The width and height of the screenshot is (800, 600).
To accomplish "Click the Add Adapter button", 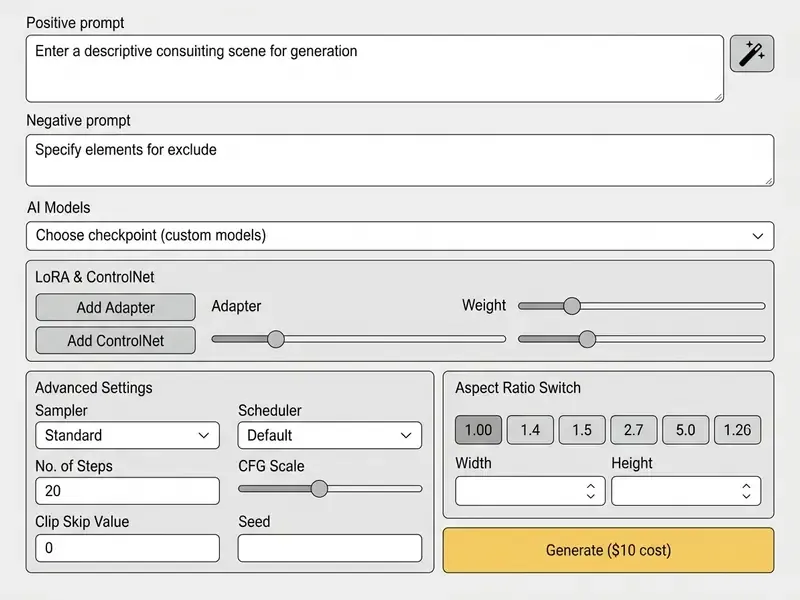I will click(x=115, y=307).
